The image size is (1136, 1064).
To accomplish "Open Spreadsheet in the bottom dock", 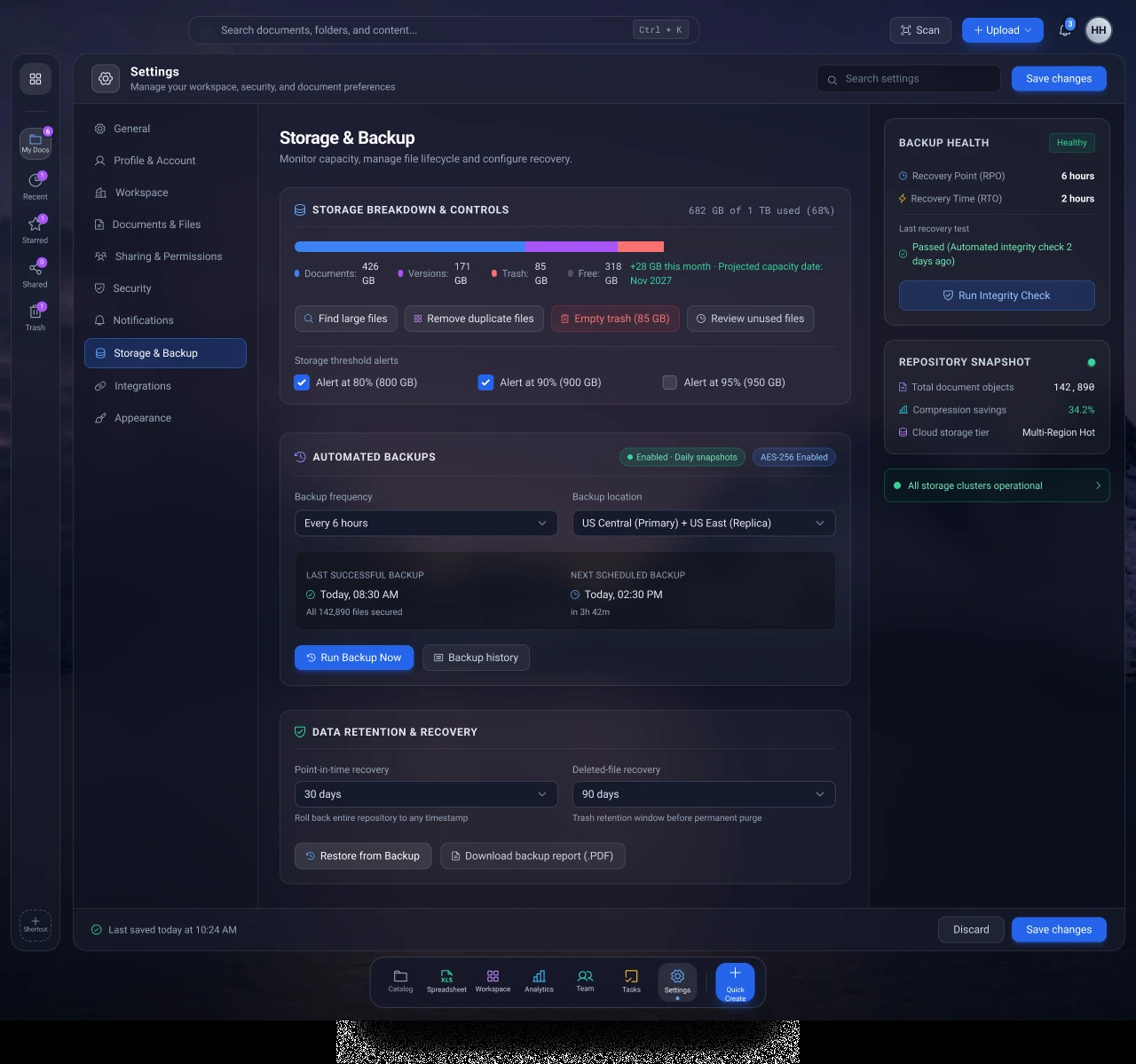I will [446, 981].
